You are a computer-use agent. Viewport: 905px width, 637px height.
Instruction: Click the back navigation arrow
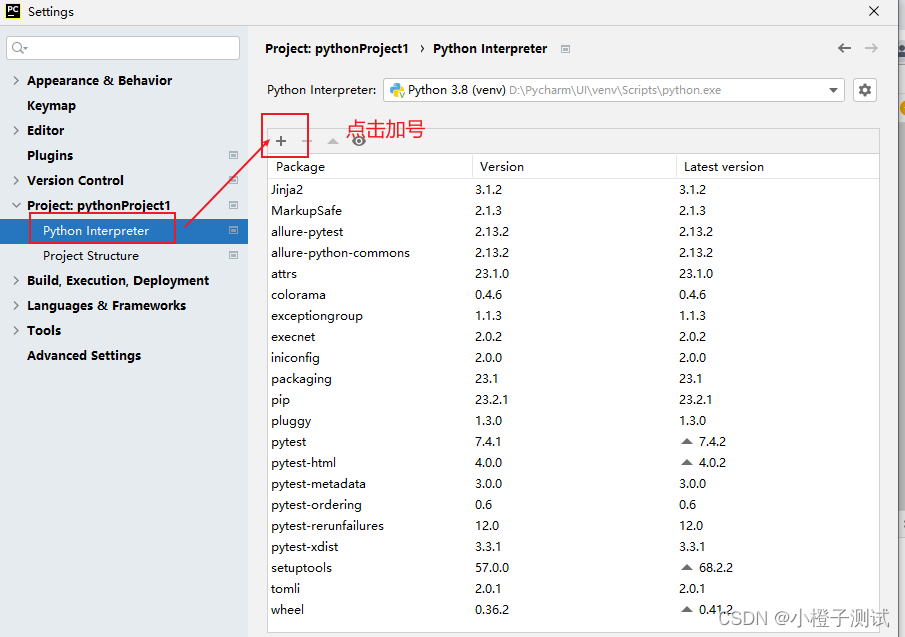(x=844, y=48)
